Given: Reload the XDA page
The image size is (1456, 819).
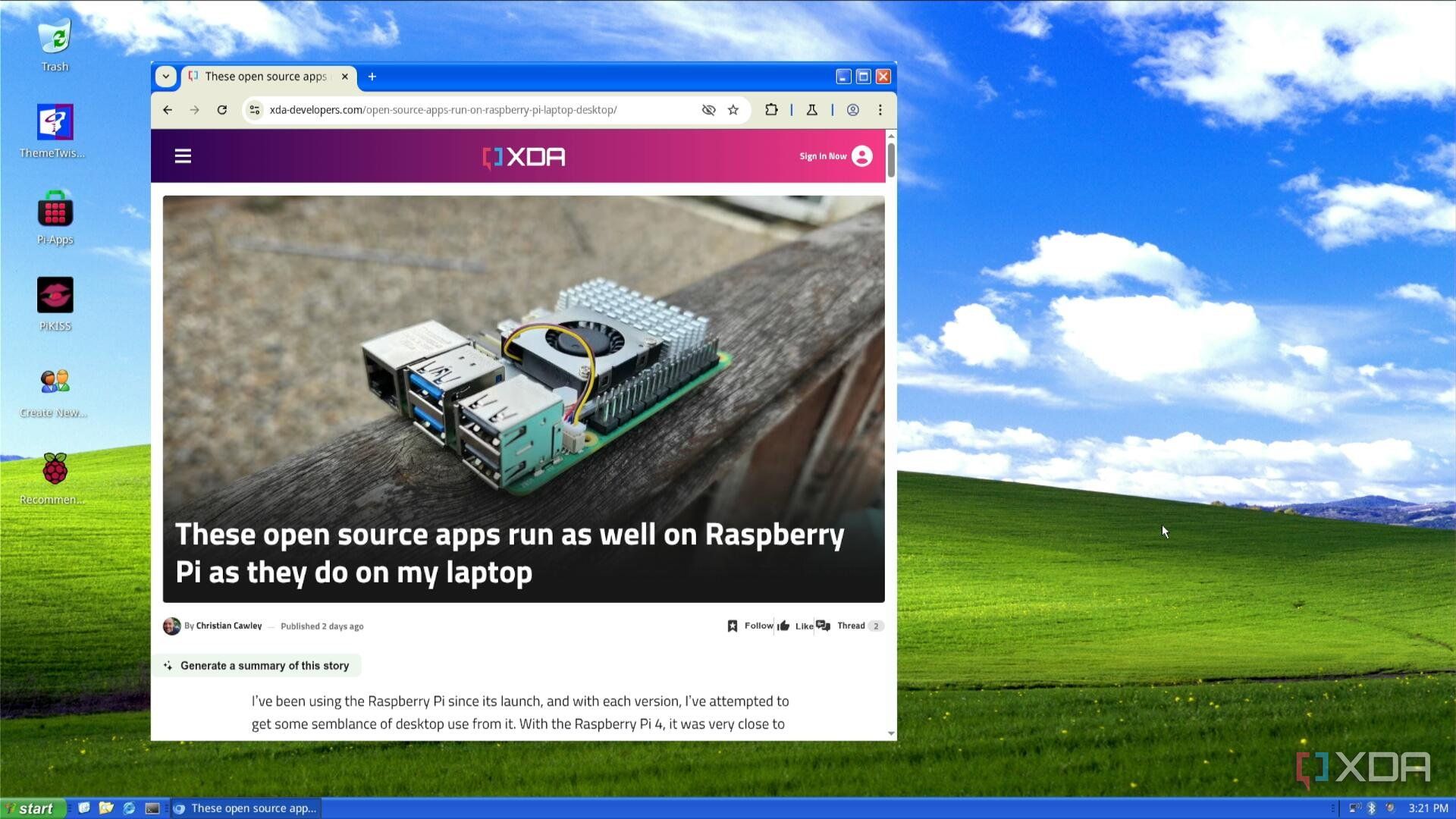Looking at the screenshot, I should click(222, 110).
